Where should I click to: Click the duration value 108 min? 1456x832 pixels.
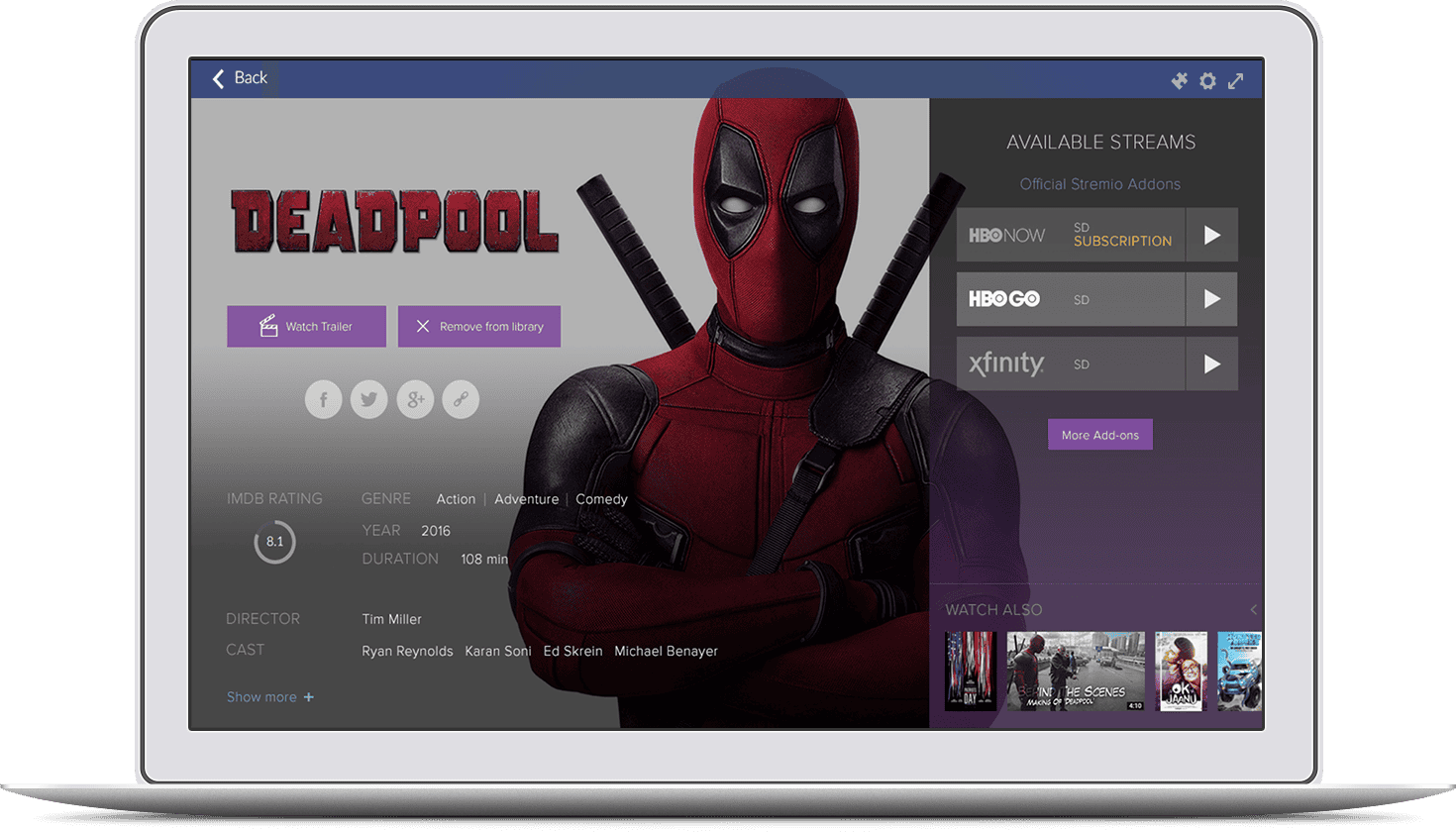pos(484,560)
